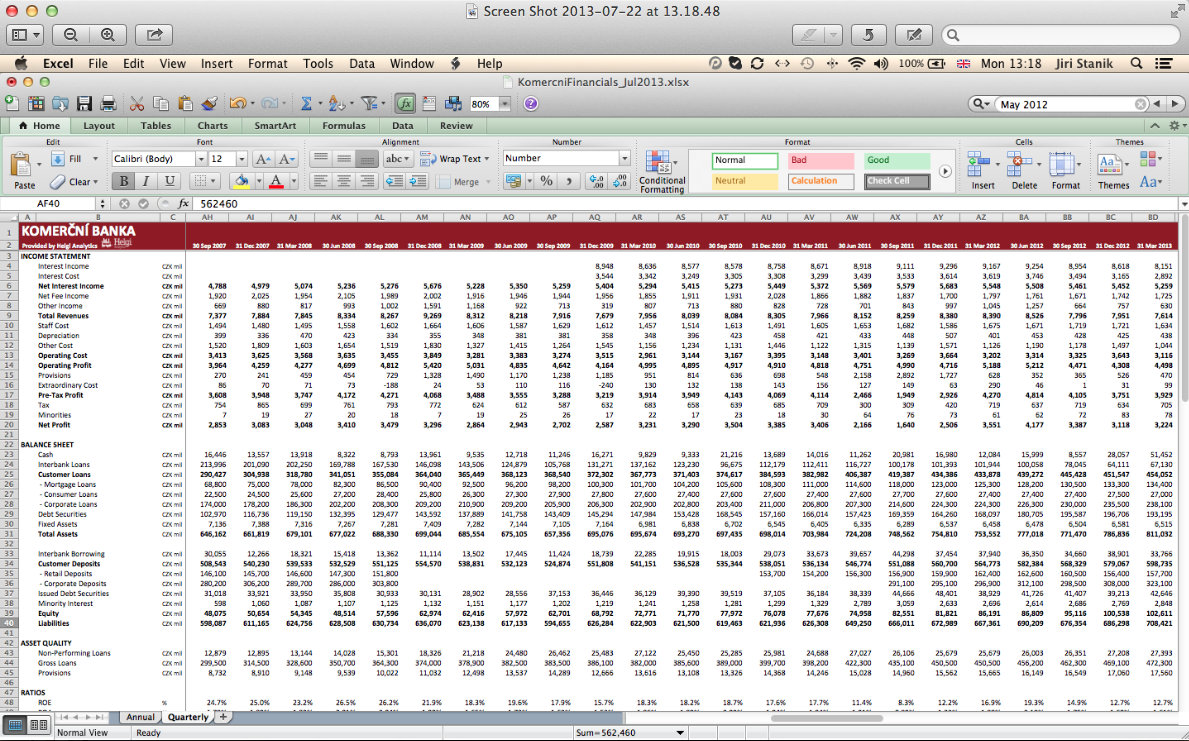The image size is (1189, 741).
Task: Zoom out in the Preview toolbar
Action: coord(71,35)
